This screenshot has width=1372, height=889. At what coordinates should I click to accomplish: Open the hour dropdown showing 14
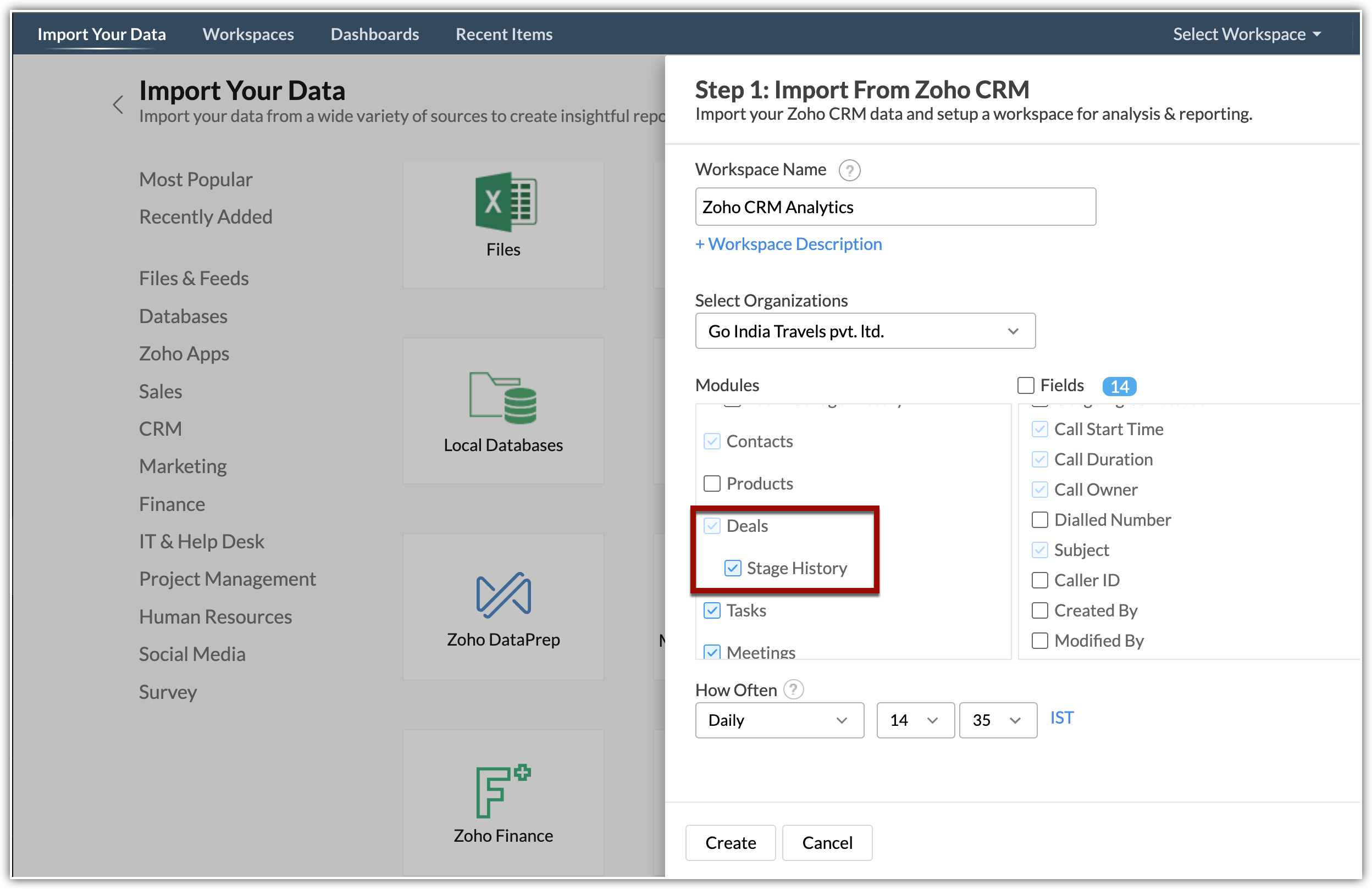click(914, 720)
